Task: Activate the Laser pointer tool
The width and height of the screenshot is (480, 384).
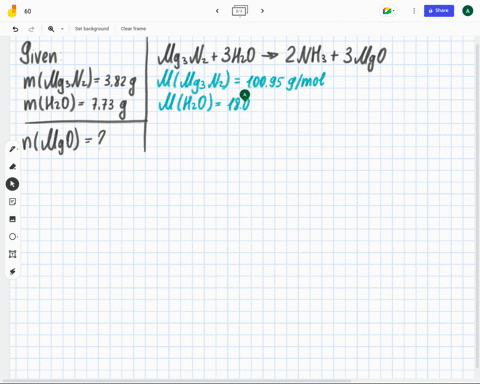Action: [x=13, y=271]
